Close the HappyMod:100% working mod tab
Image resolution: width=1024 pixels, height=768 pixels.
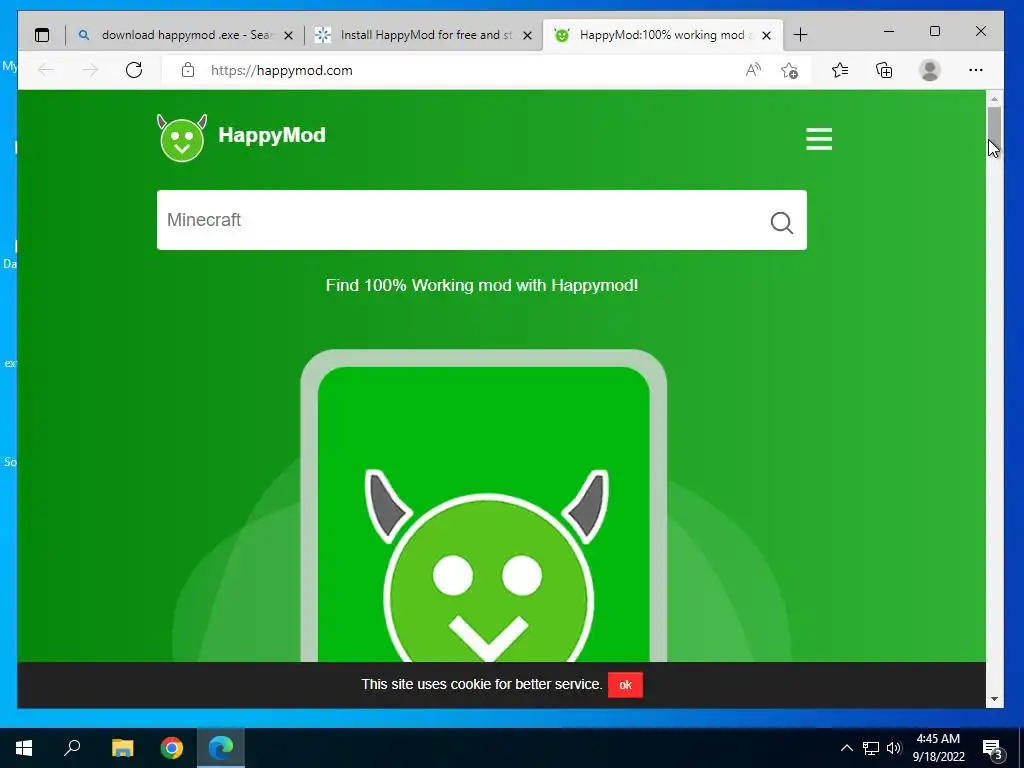[x=767, y=36]
